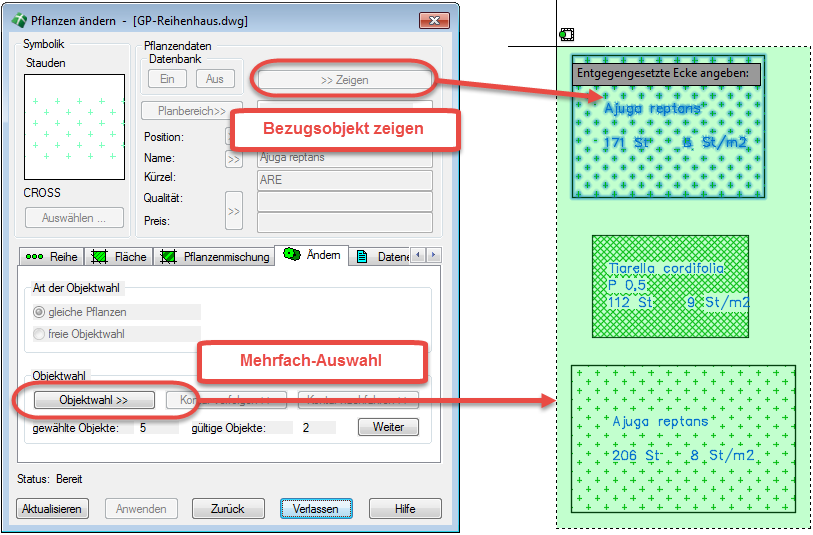The image size is (813, 535).
Task: Select the 'gleiche Pflanzen' radio option
Action: point(40,312)
